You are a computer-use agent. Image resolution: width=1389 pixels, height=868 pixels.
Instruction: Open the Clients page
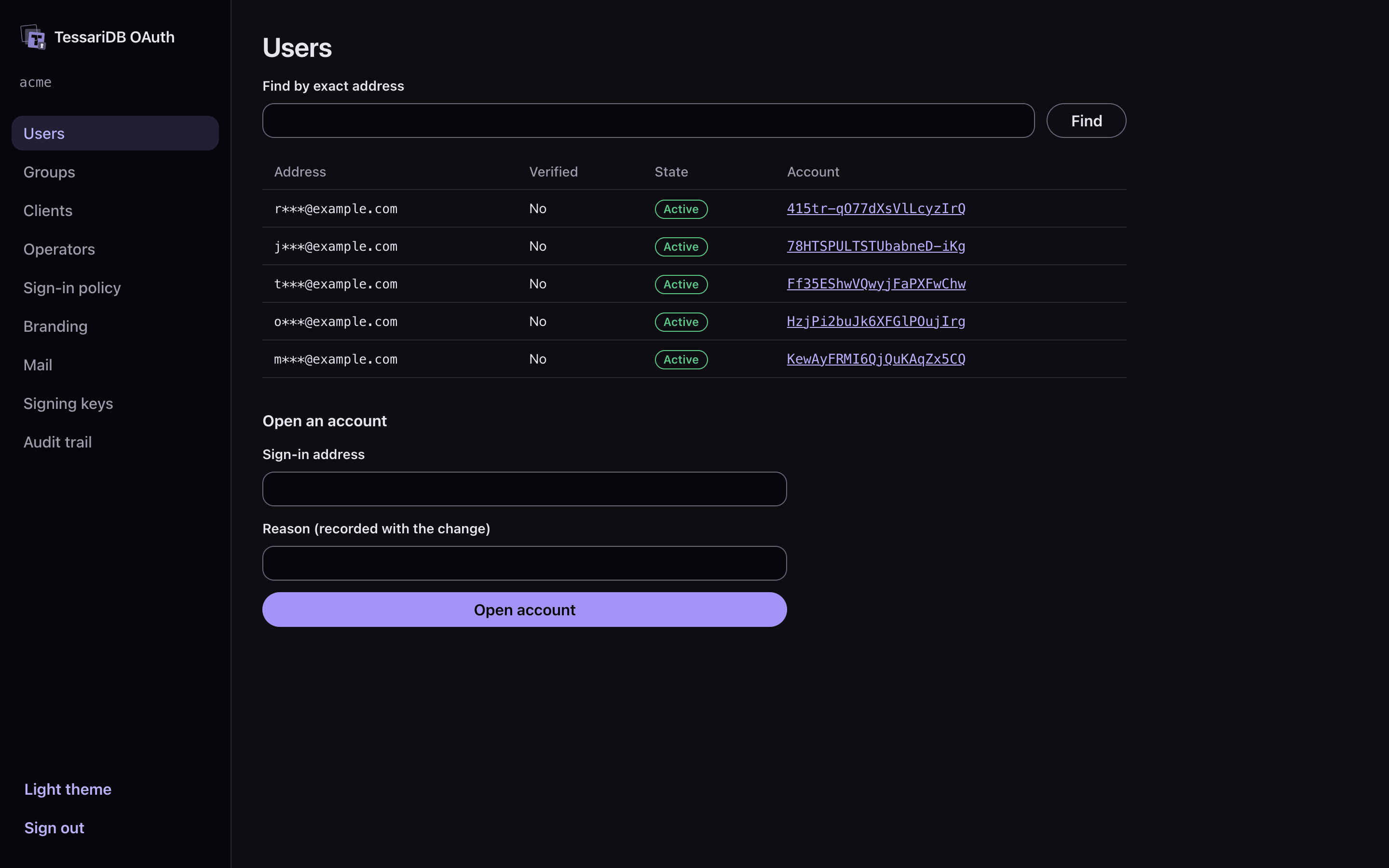(115, 210)
